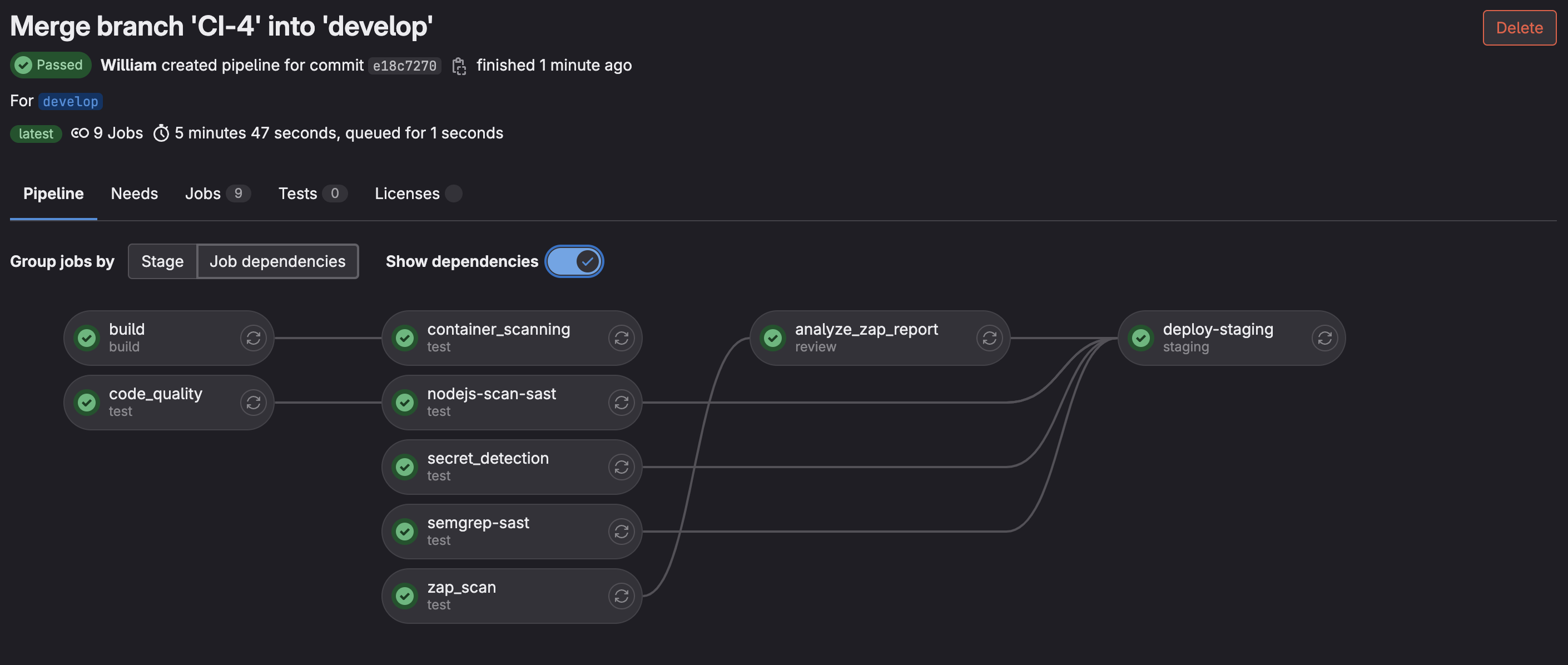Screen dimensions: 1568x665
Task: Retry the semgrep-sast job
Action: [x=621, y=531]
